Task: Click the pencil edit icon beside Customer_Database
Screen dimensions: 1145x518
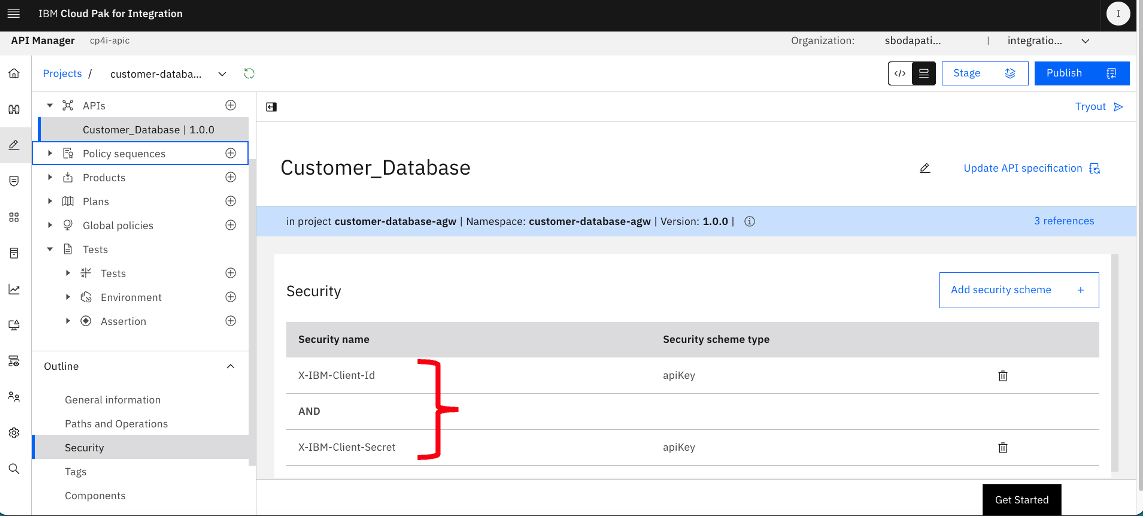Action: point(924,169)
